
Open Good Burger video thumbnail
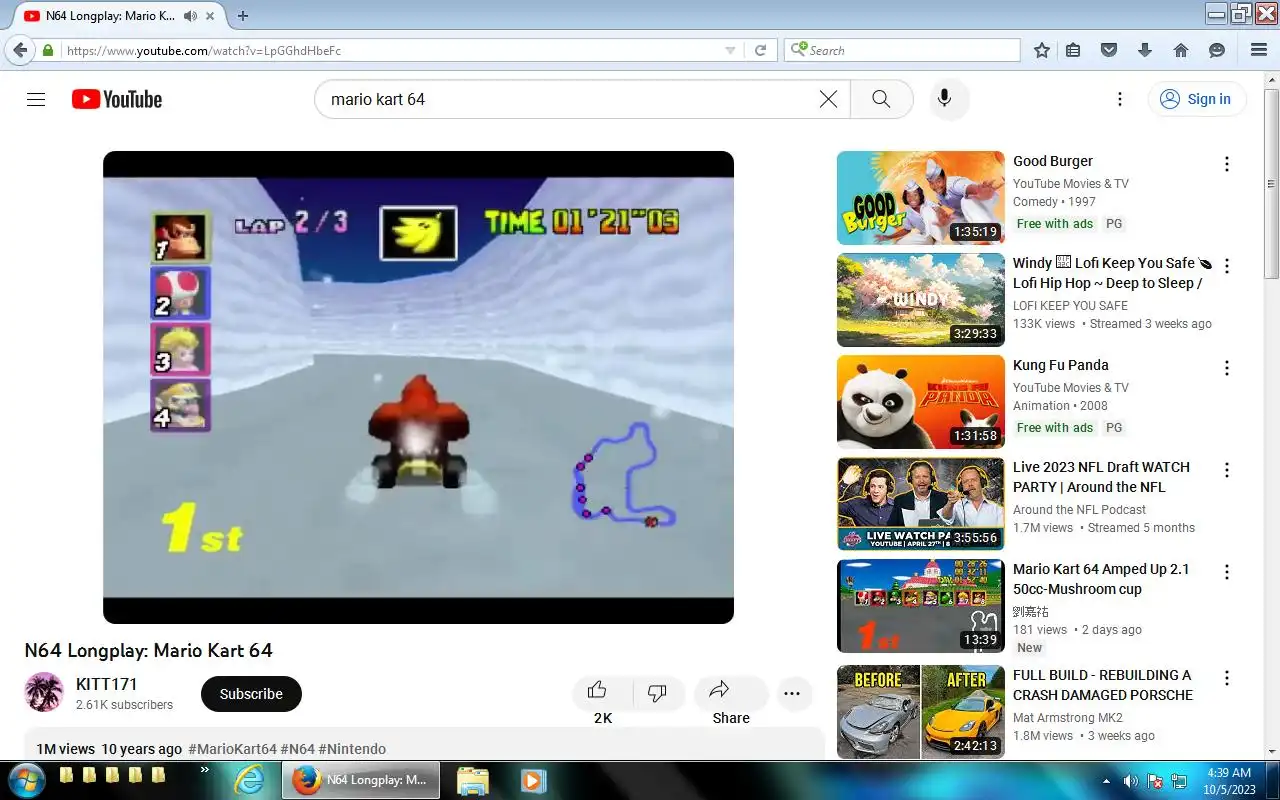click(920, 198)
